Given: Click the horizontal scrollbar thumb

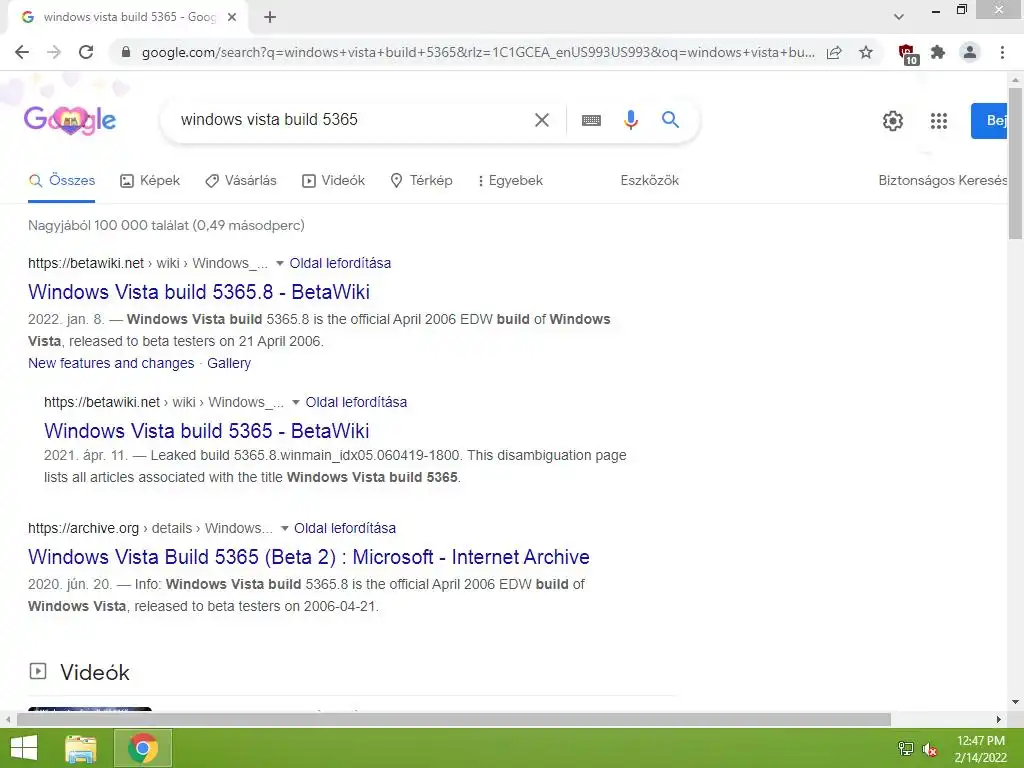Looking at the screenshot, I should pyautogui.click(x=454, y=719).
